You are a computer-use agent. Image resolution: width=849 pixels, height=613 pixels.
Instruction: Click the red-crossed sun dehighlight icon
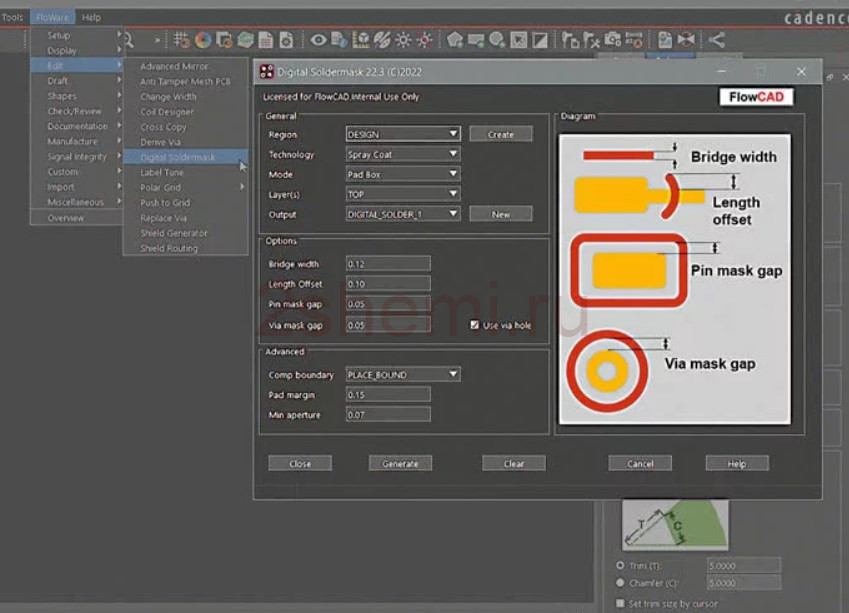pos(424,40)
